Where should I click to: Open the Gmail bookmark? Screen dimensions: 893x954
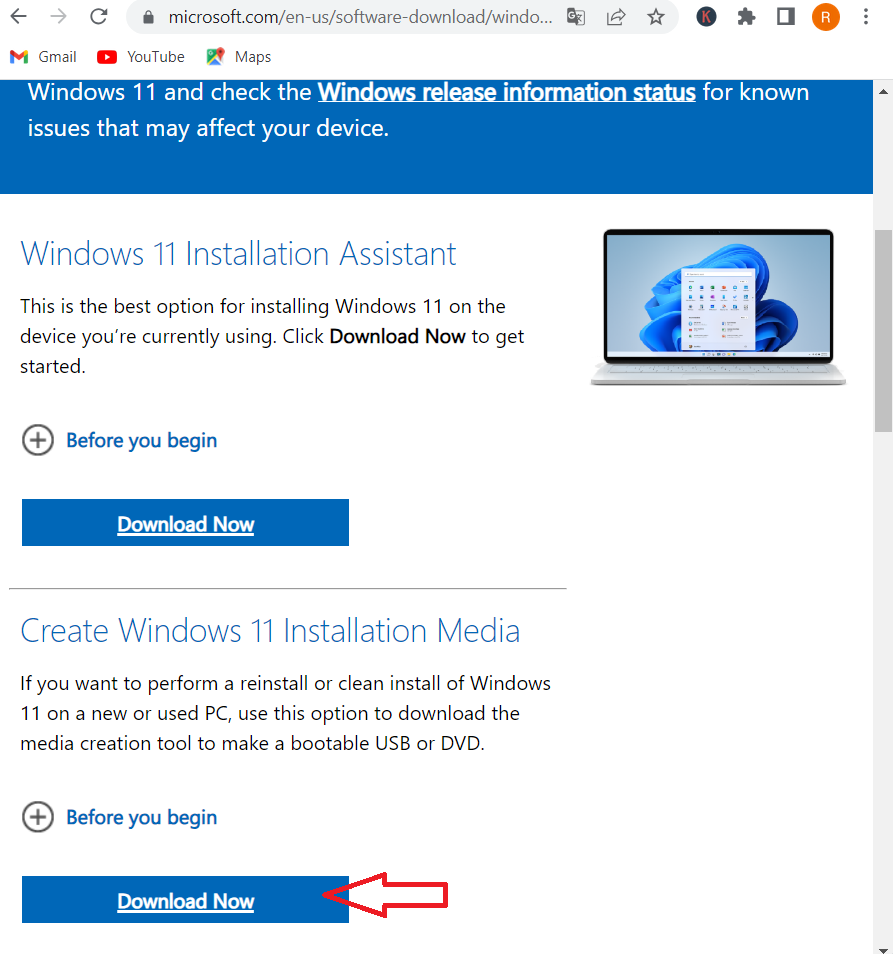click(43, 56)
